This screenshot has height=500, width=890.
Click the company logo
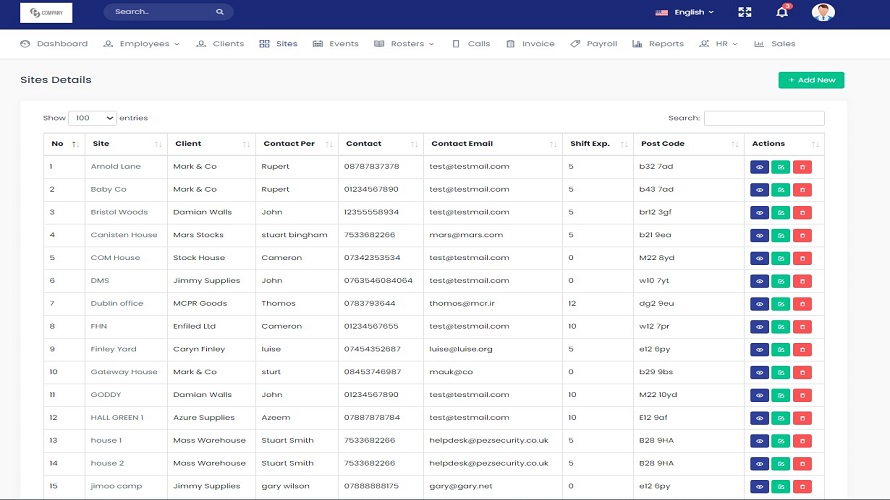pyautogui.click(x=46, y=13)
